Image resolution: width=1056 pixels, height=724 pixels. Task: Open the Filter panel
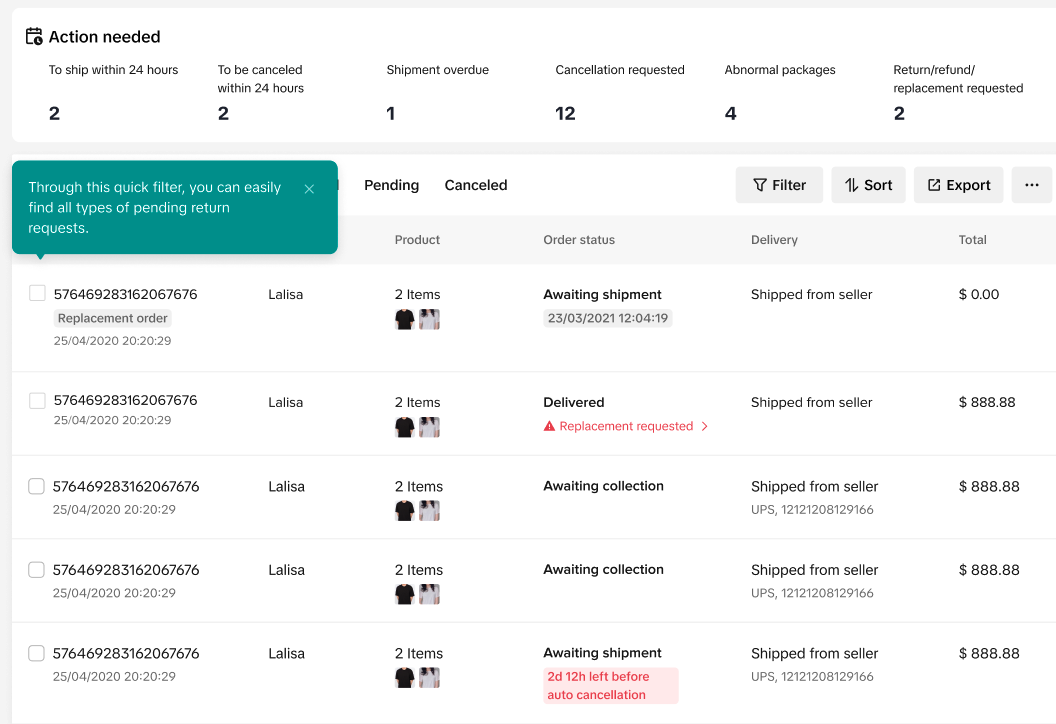779,185
